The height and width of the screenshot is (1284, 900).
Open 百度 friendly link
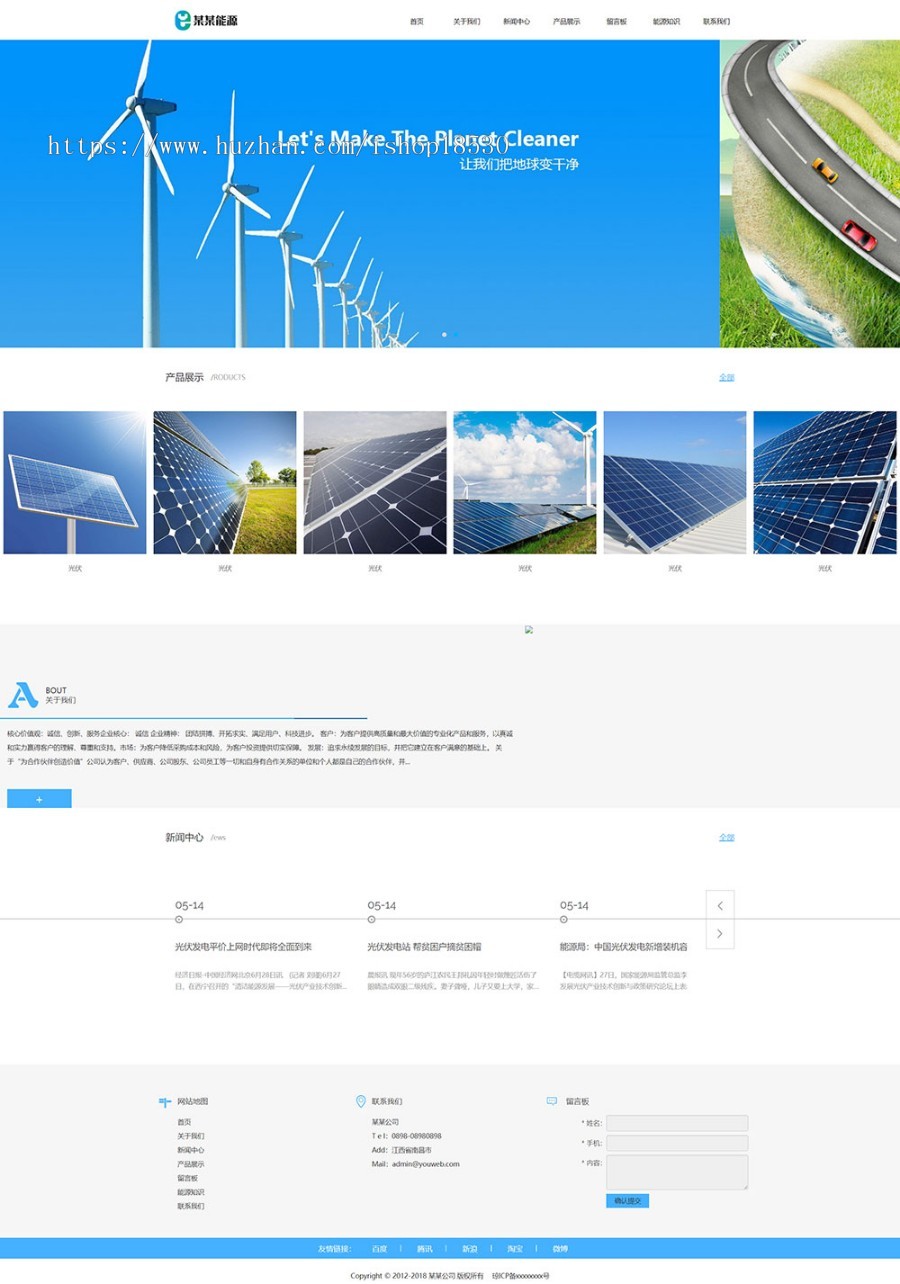pyautogui.click(x=379, y=1248)
